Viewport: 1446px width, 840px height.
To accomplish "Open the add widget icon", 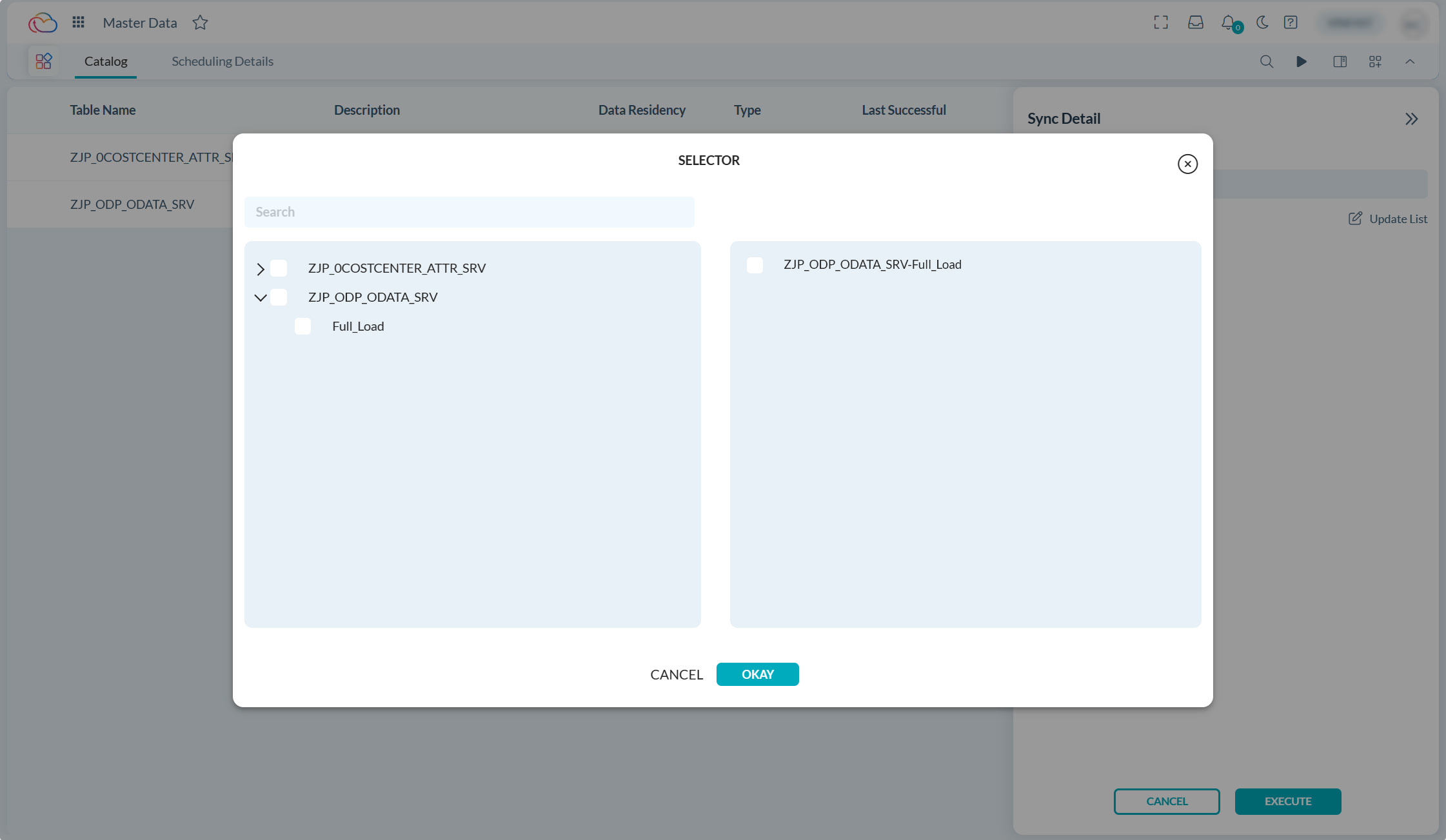I will [1374, 61].
